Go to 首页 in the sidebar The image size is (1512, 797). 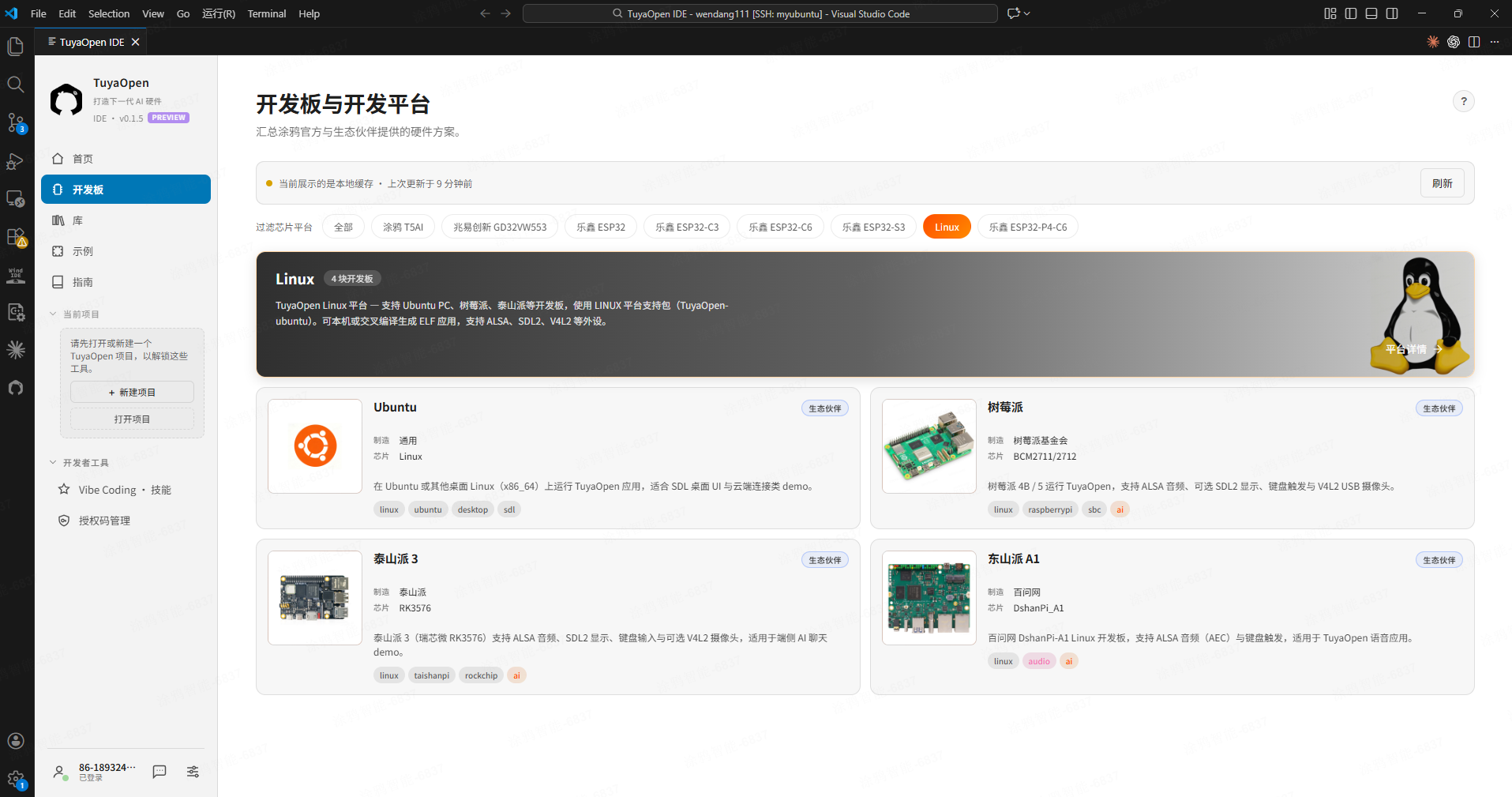(x=126, y=159)
